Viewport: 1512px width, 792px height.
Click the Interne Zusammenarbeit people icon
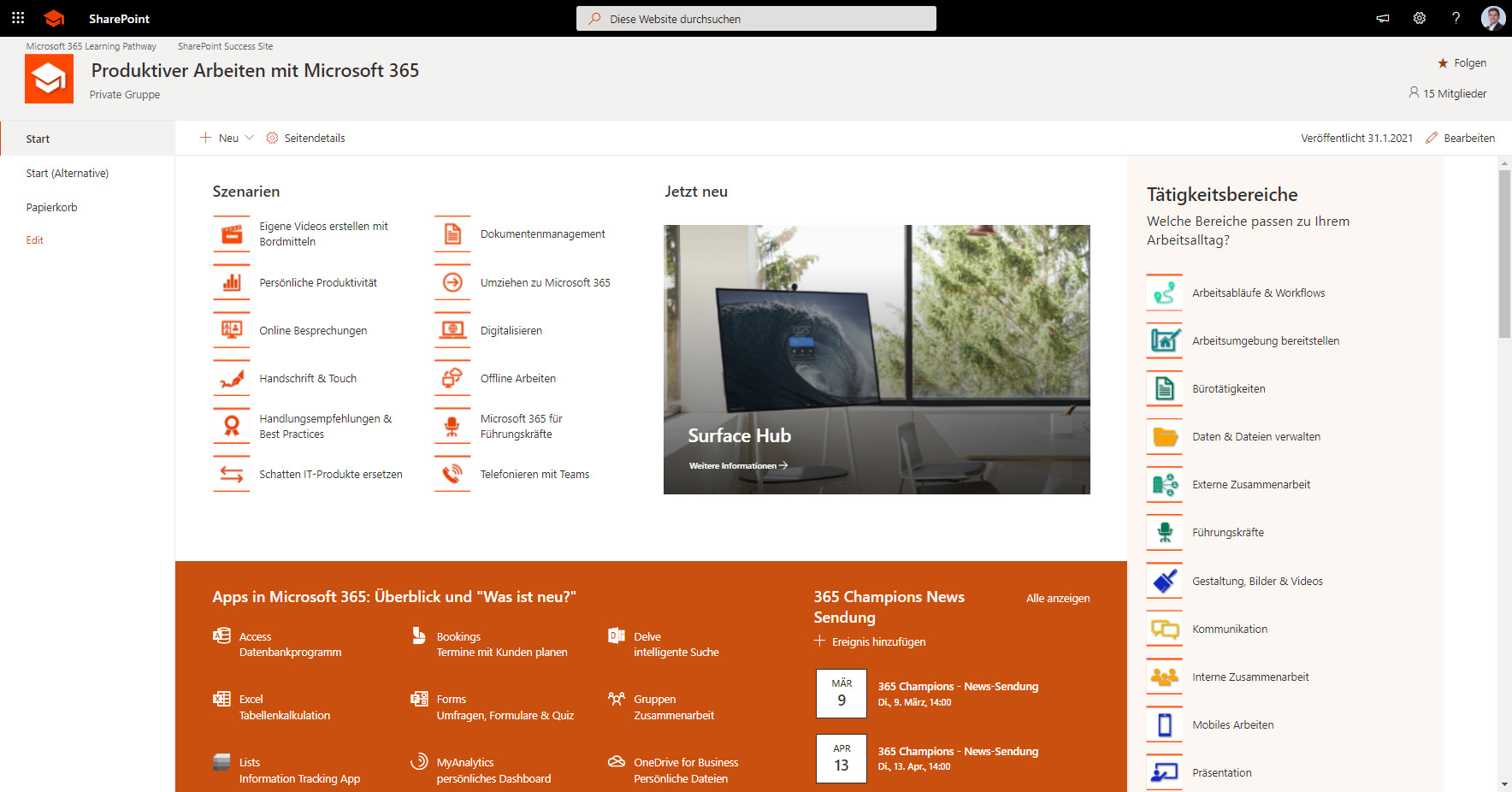point(1165,677)
